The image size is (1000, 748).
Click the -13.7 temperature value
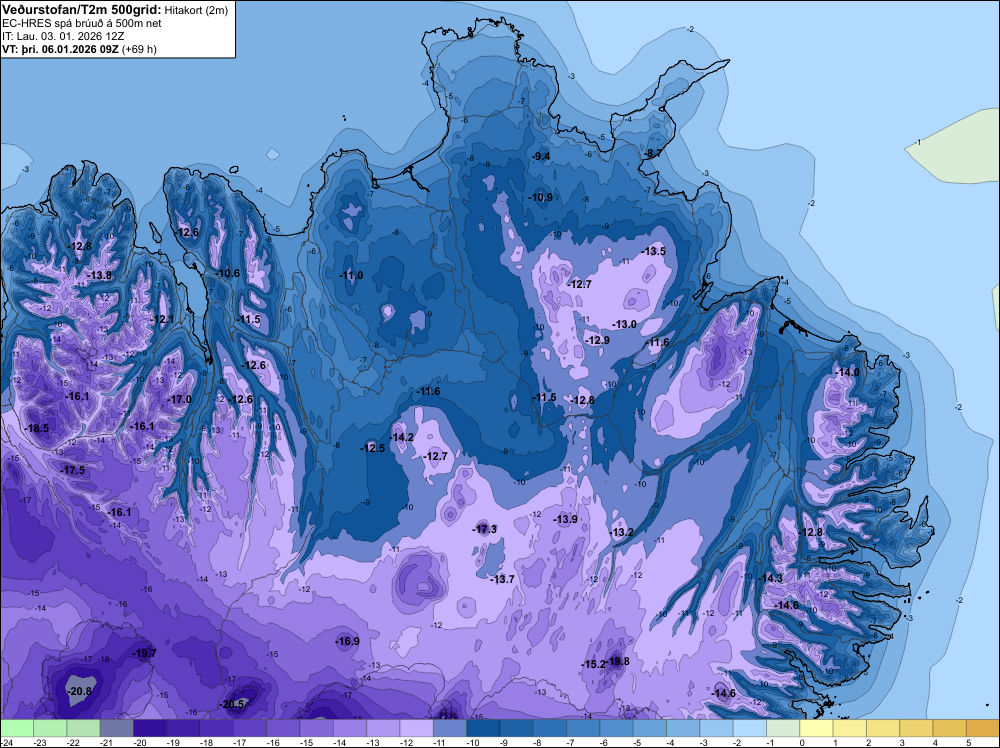[502, 579]
